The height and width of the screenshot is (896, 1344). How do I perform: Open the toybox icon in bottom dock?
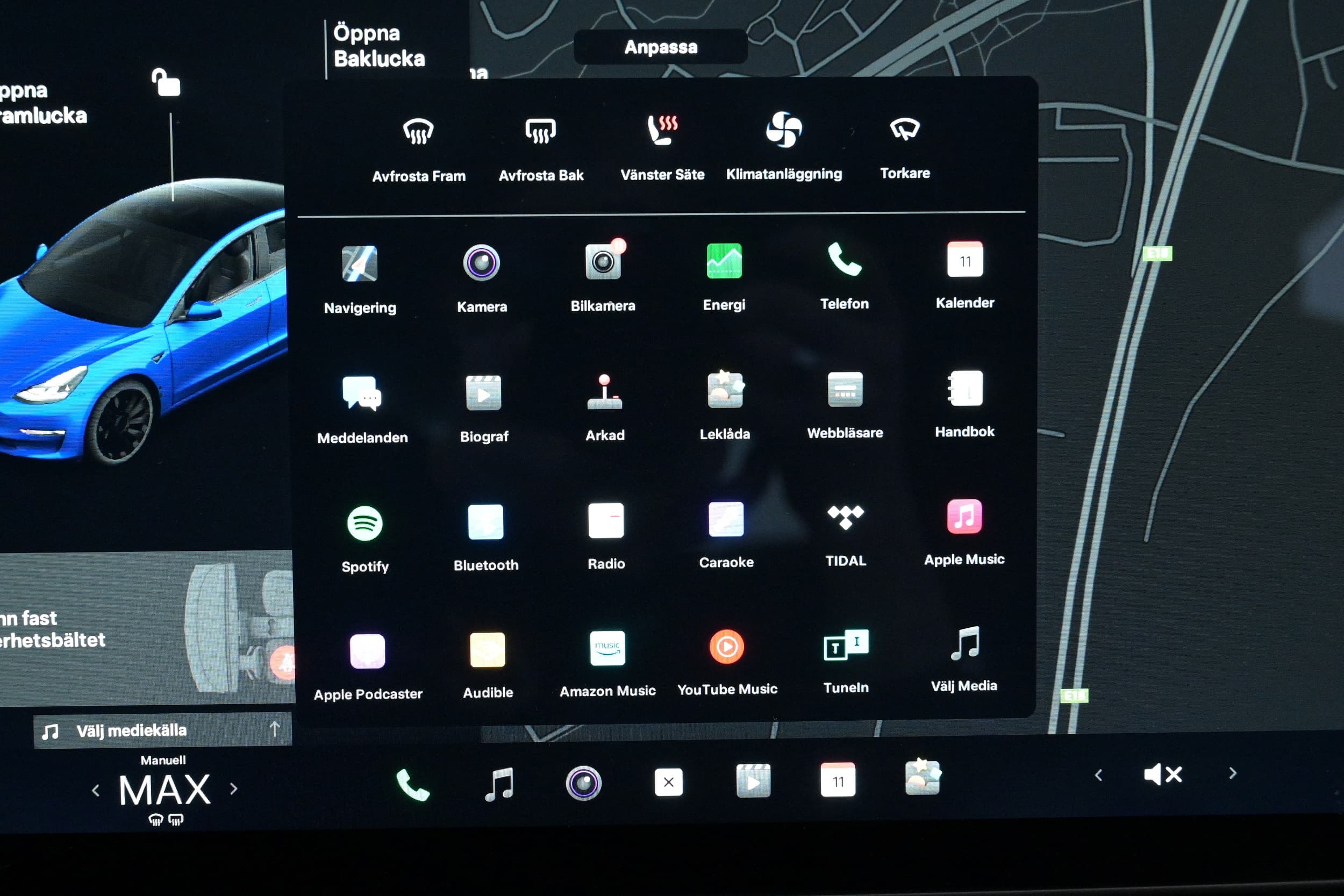[x=923, y=777]
